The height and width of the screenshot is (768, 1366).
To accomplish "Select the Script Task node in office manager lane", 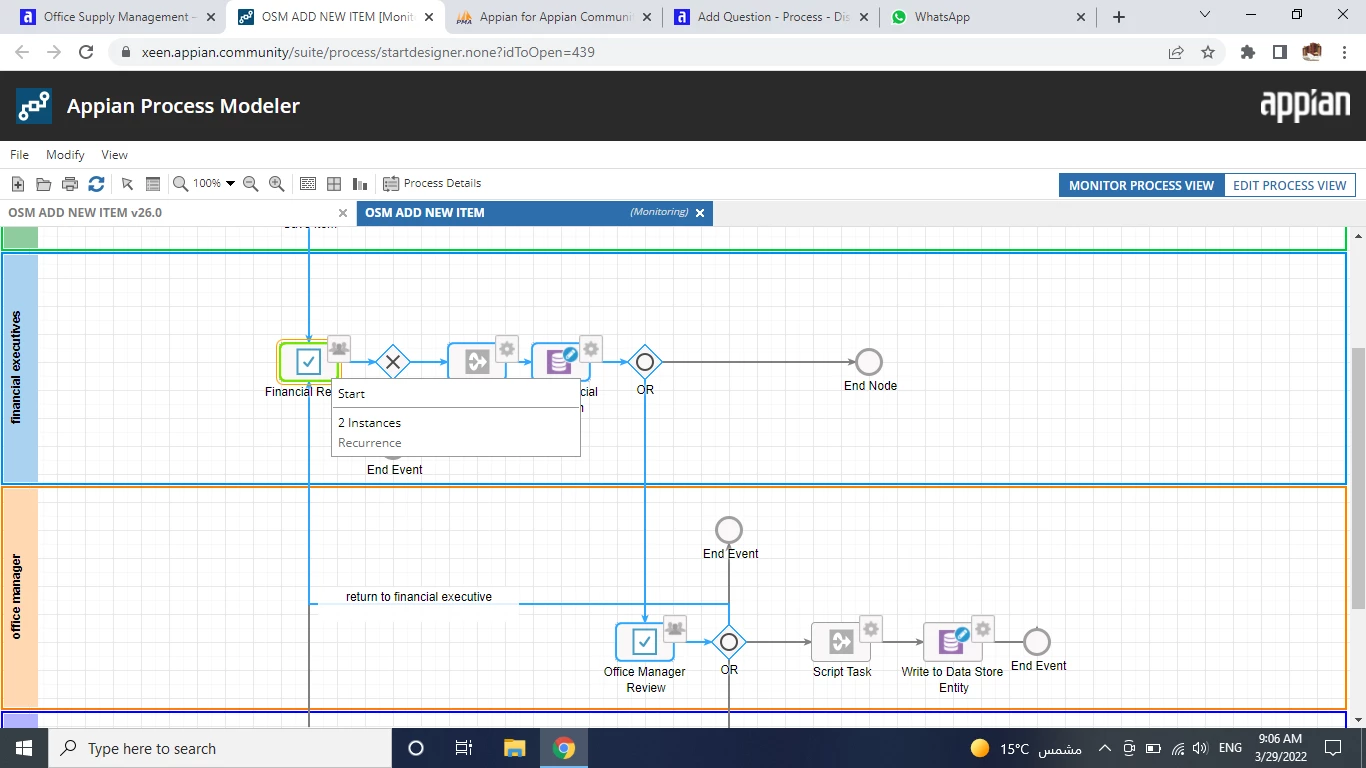I will coord(841,642).
